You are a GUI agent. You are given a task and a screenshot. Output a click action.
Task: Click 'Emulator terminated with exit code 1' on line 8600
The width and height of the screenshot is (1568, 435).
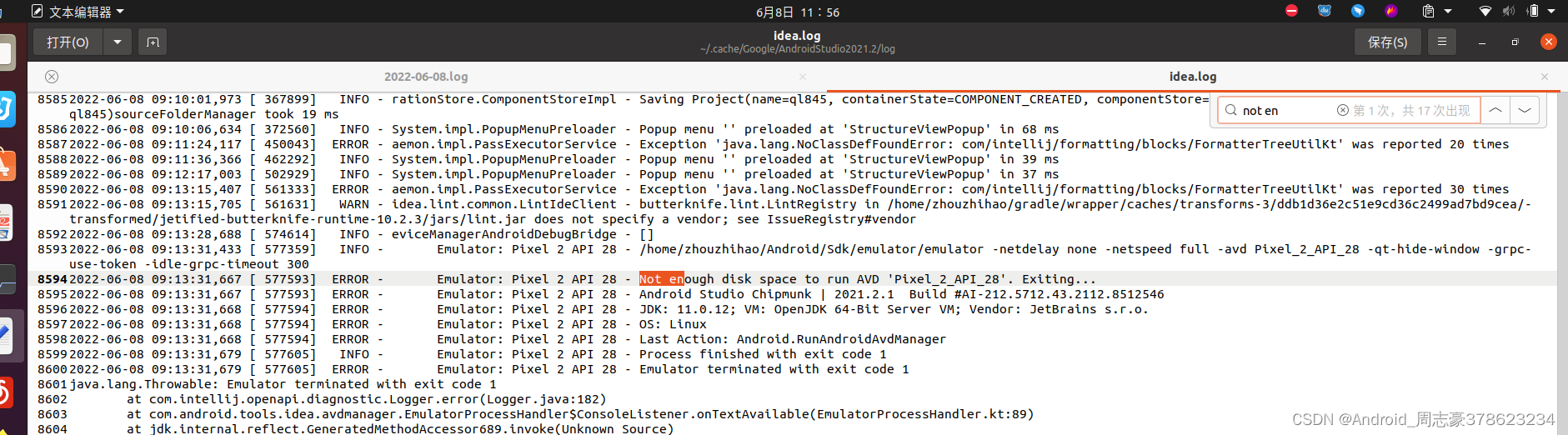pyautogui.click(x=774, y=369)
